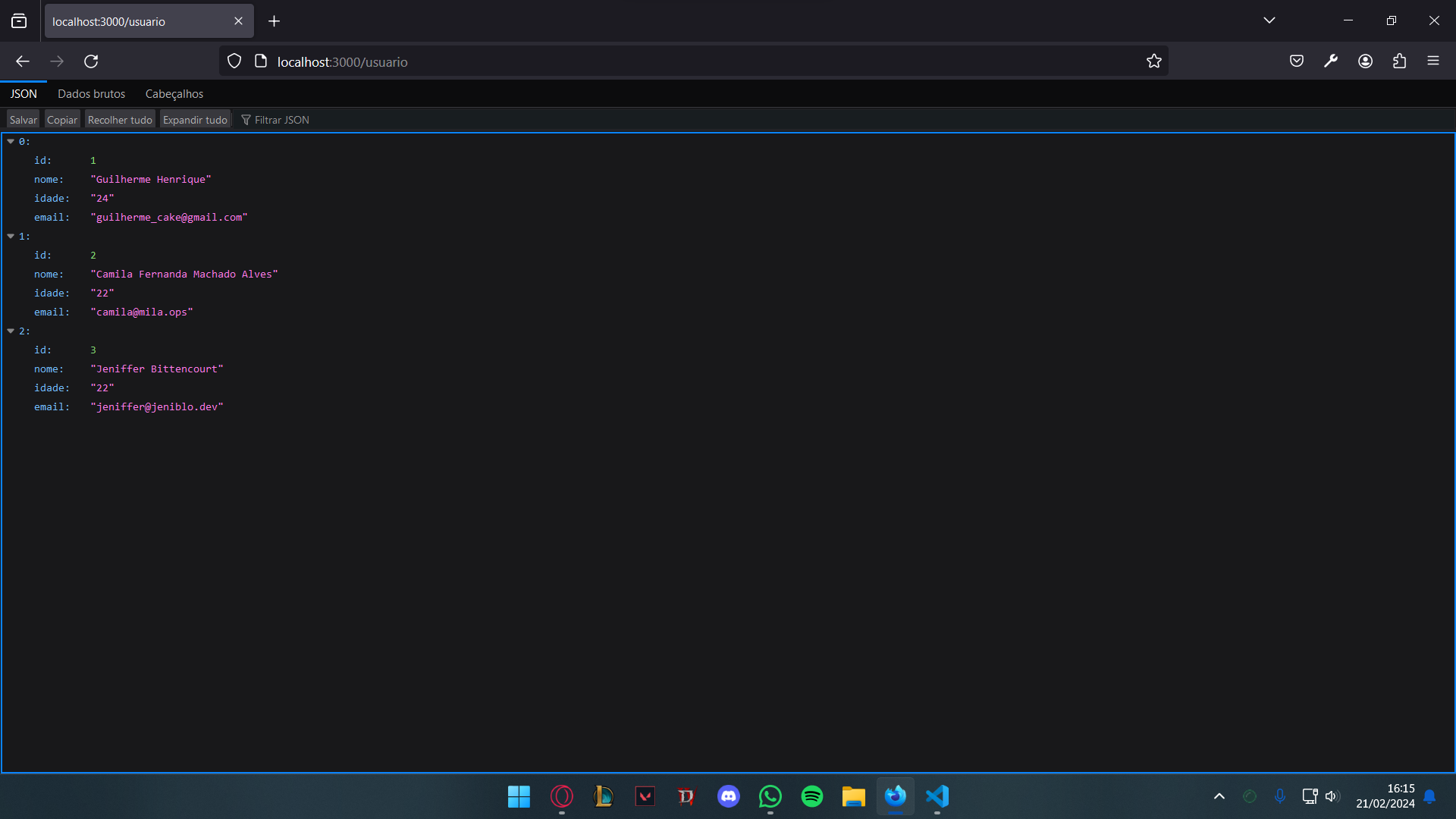Focus the Filtrar JSON filter field
Screen dimensions: 1456x819
pos(281,120)
